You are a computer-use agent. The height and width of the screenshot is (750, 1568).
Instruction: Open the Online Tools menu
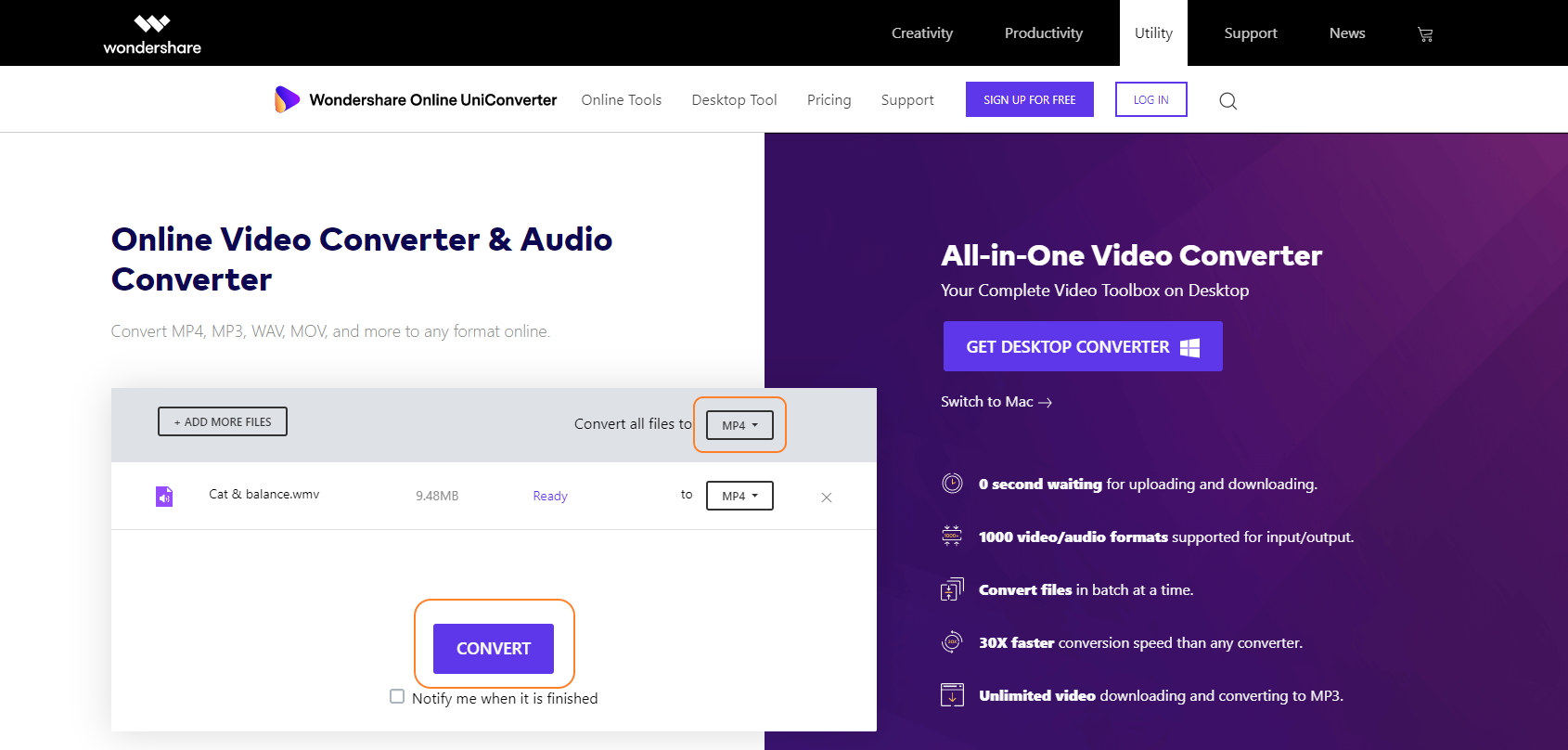[621, 99]
